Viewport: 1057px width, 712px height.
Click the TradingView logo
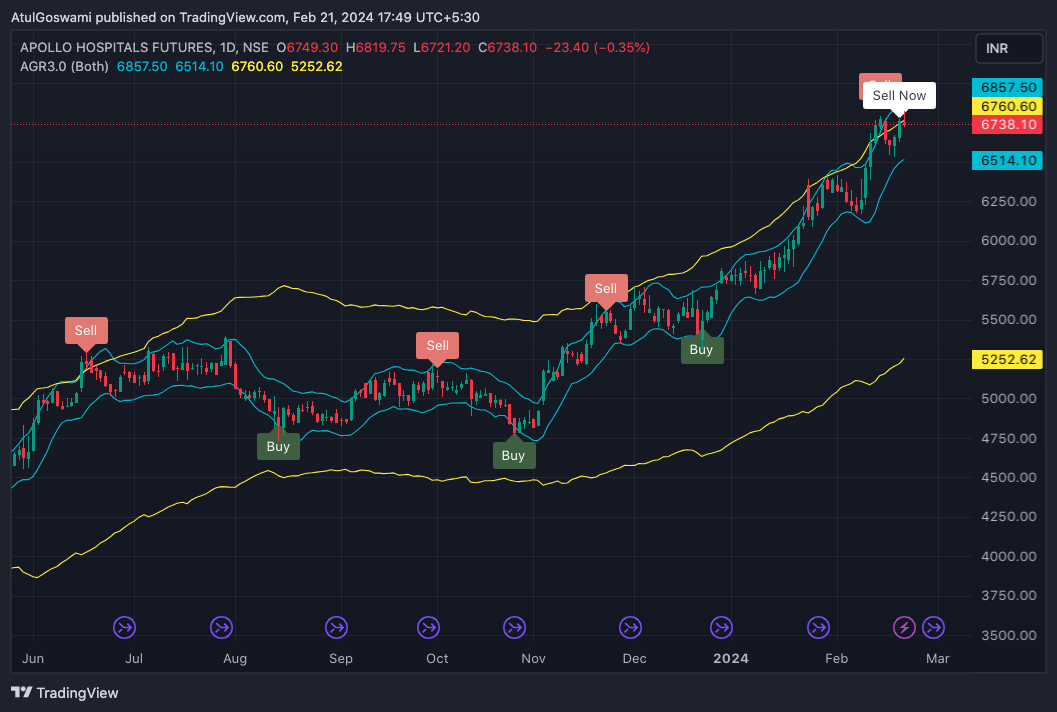(x=22, y=692)
